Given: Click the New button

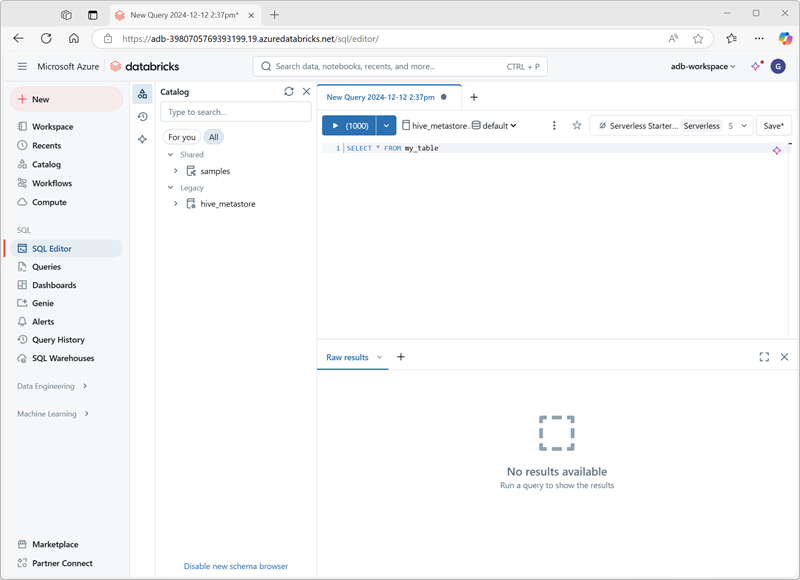Looking at the screenshot, I should (x=66, y=99).
